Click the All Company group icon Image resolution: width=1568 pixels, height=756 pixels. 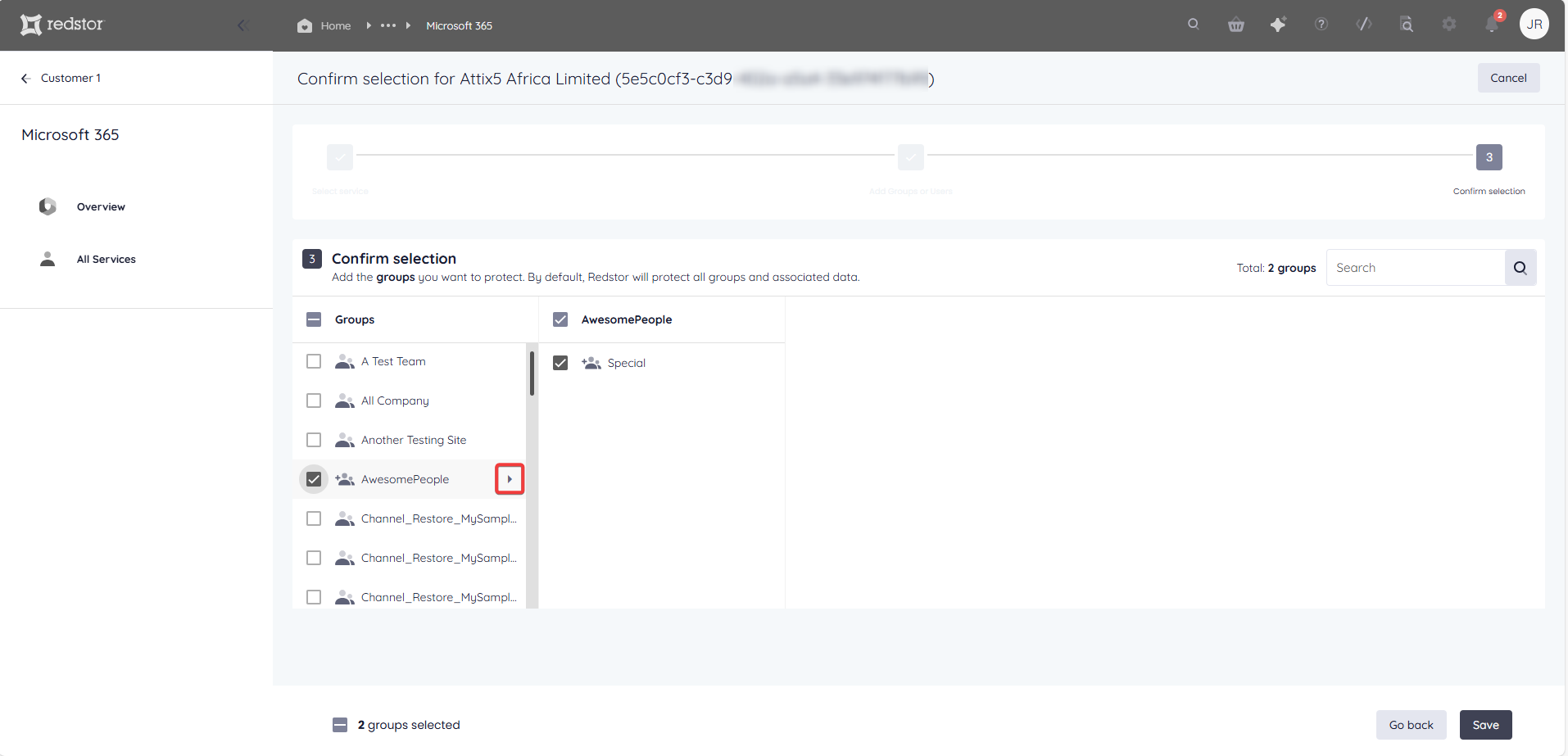pos(345,401)
